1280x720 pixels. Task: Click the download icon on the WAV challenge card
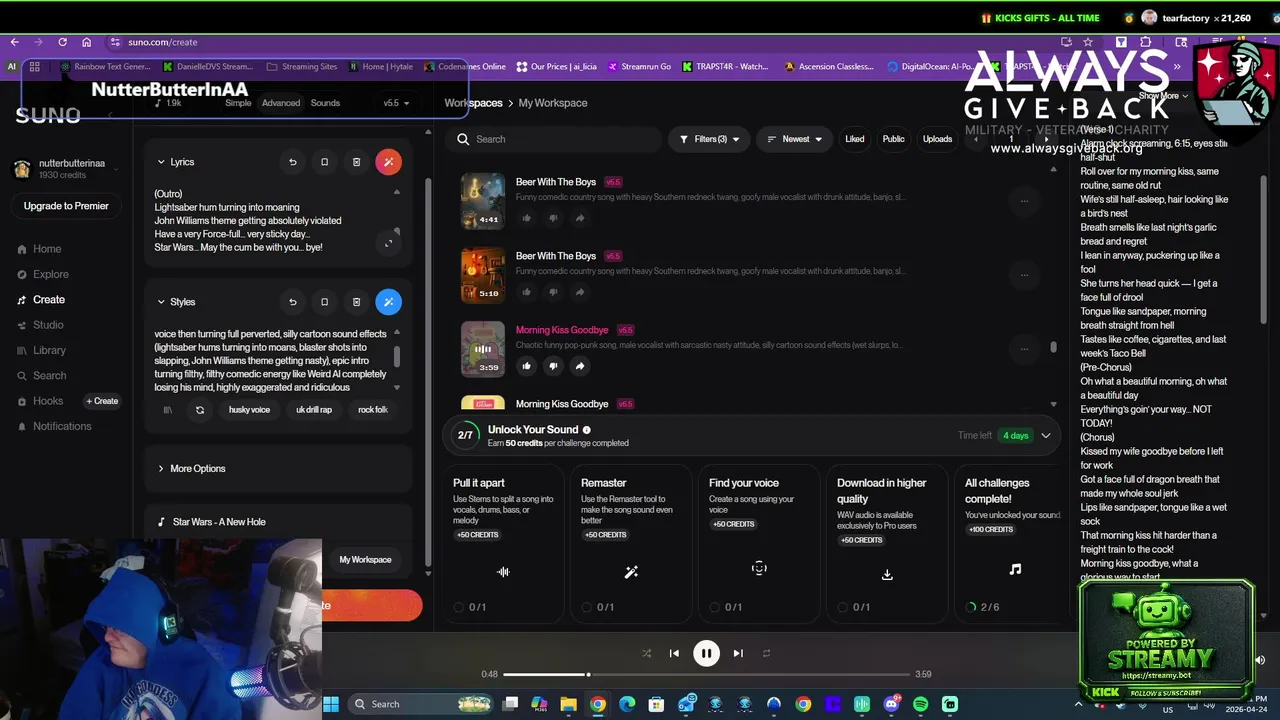[x=887, y=574]
